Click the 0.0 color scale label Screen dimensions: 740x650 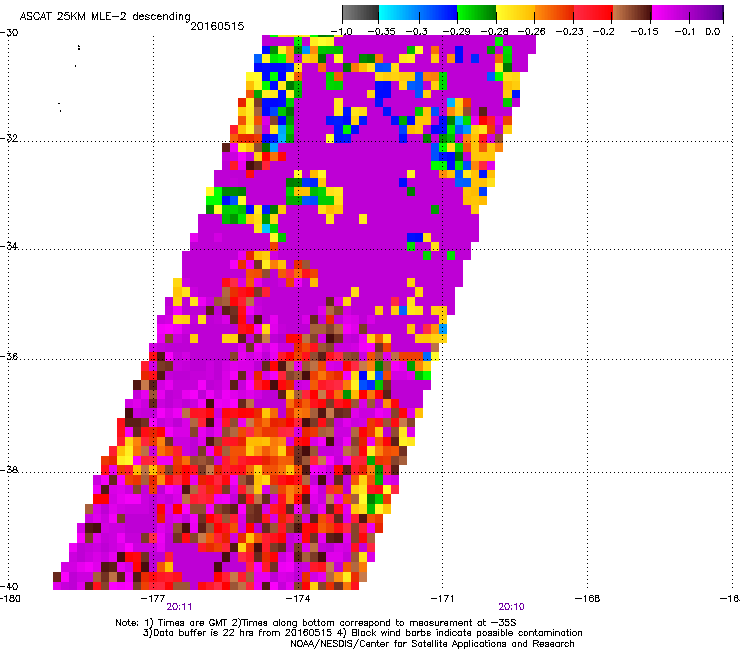pos(713,32)
